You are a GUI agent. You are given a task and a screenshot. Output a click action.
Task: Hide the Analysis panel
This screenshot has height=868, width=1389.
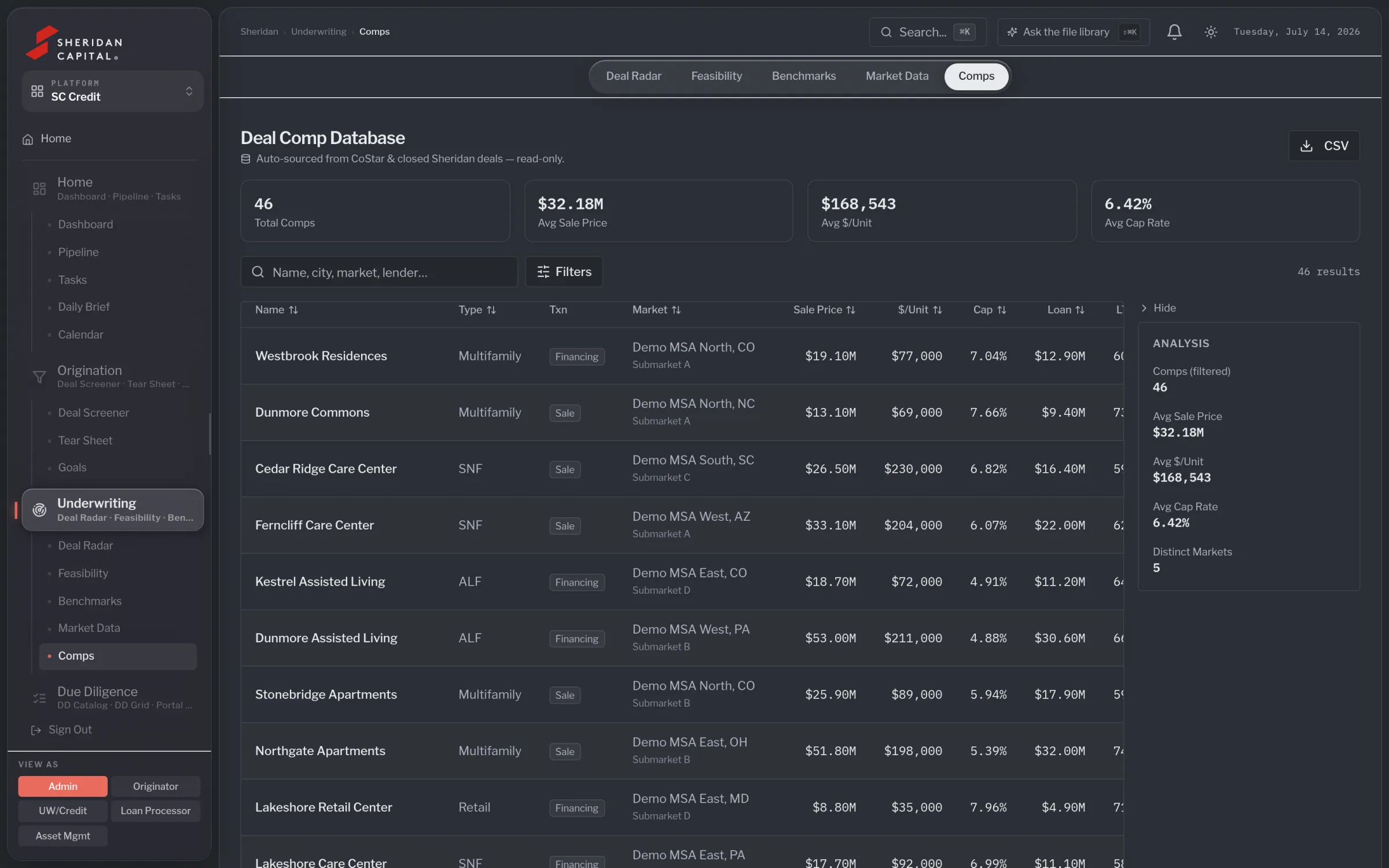coord(1158,308)
